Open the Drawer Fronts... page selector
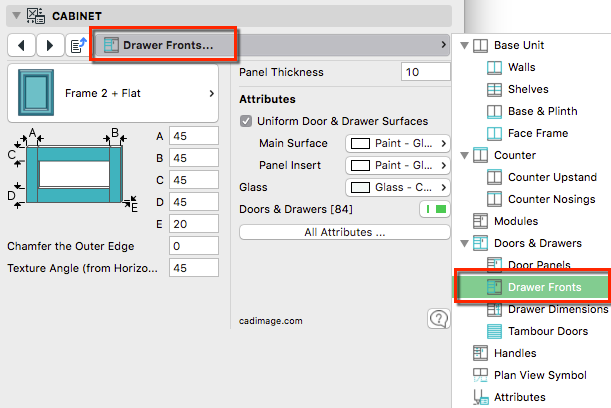The height and width of the screenshot is (408, 611). click(165, 45)
